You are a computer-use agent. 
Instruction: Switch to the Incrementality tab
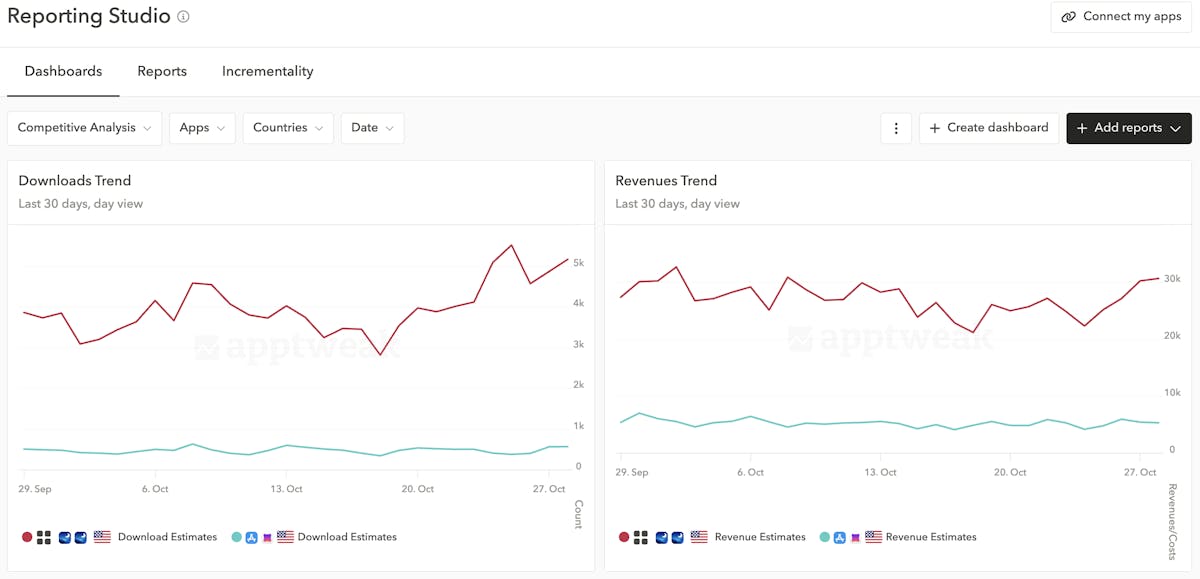pyautogui.click(x=267, y=71)
